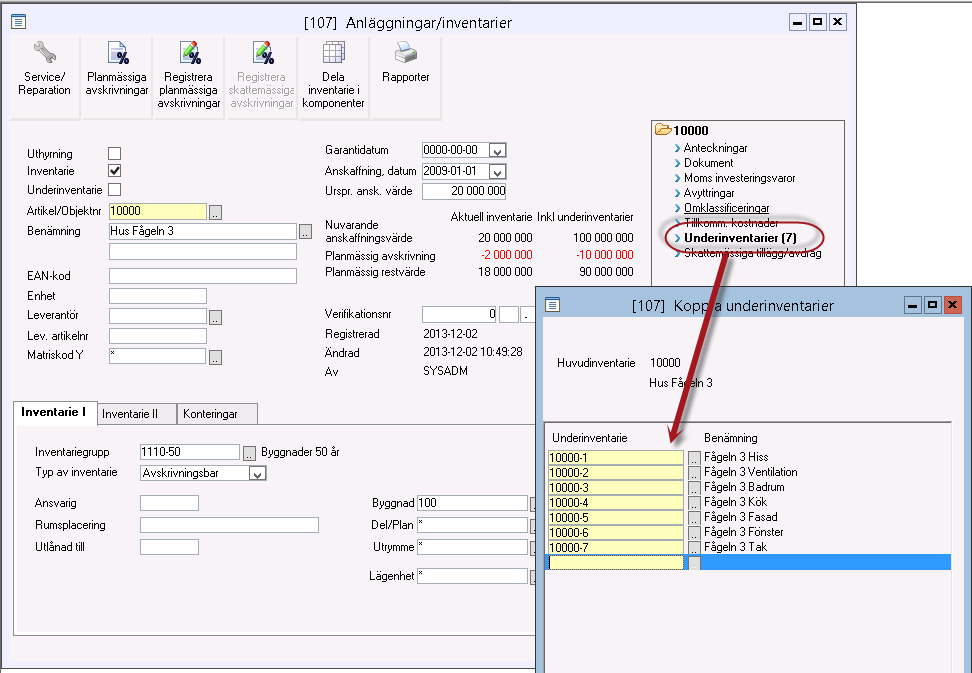Click the Byggnad field containing 100
This screenshot has width=972, height=673.
point(472,503)
